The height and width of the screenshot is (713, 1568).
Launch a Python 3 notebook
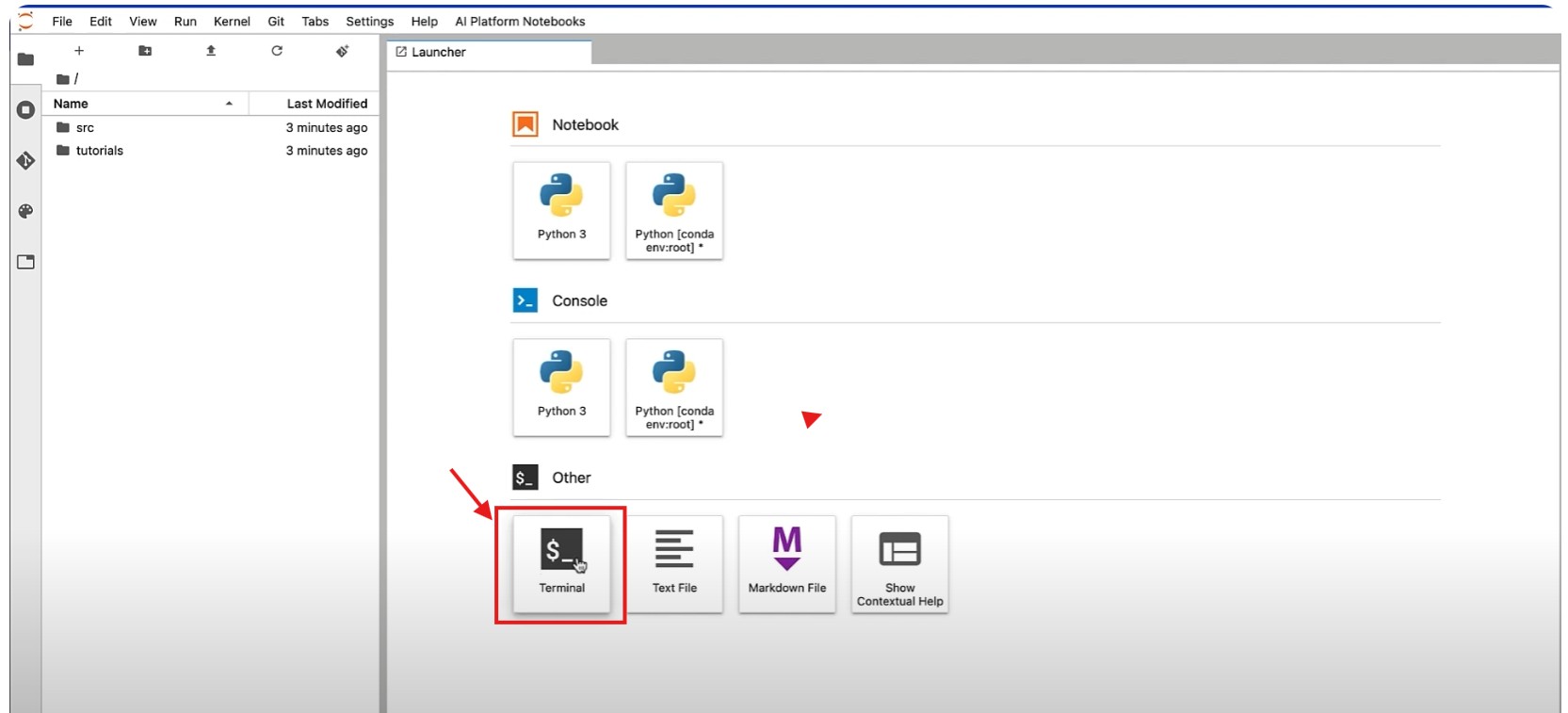click(561, 210)
